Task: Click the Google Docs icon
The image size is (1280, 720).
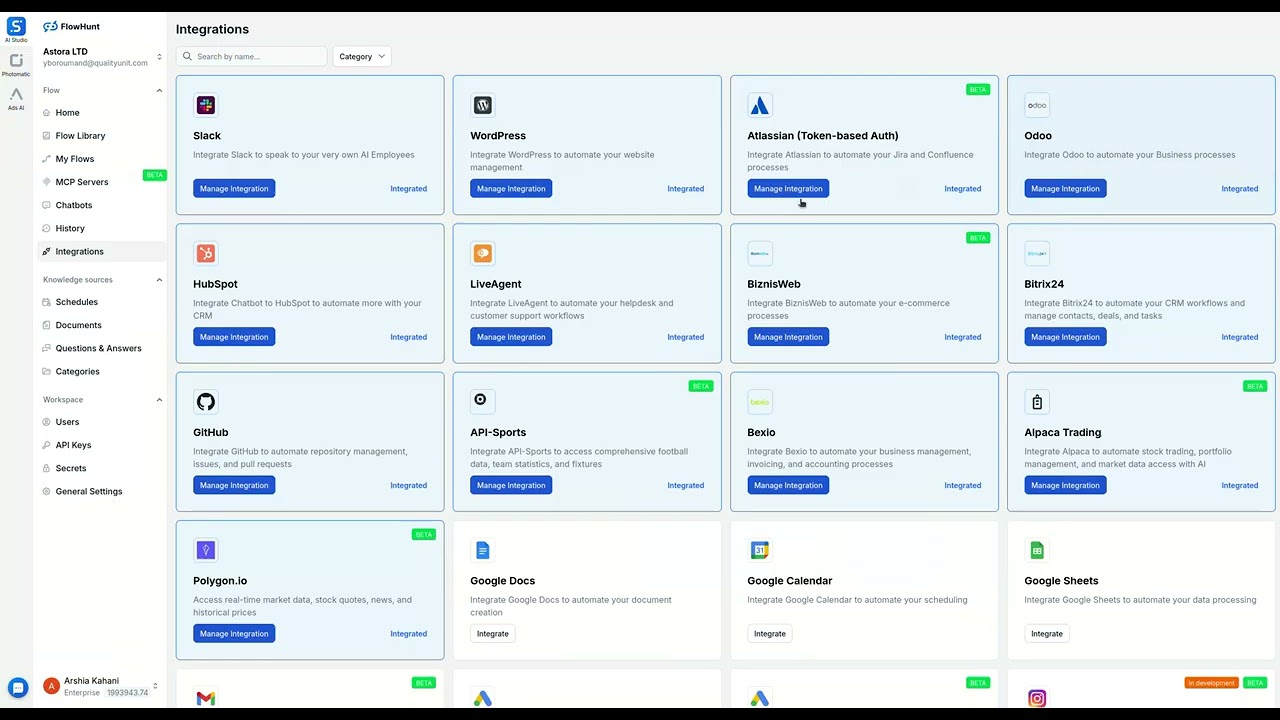Action: [x=483, y=550]
